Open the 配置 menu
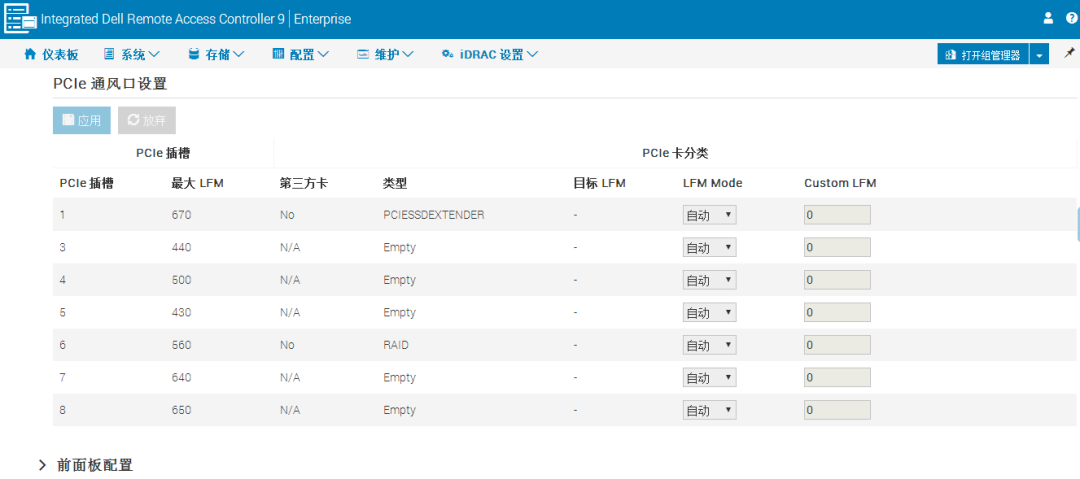 (301, 54)
